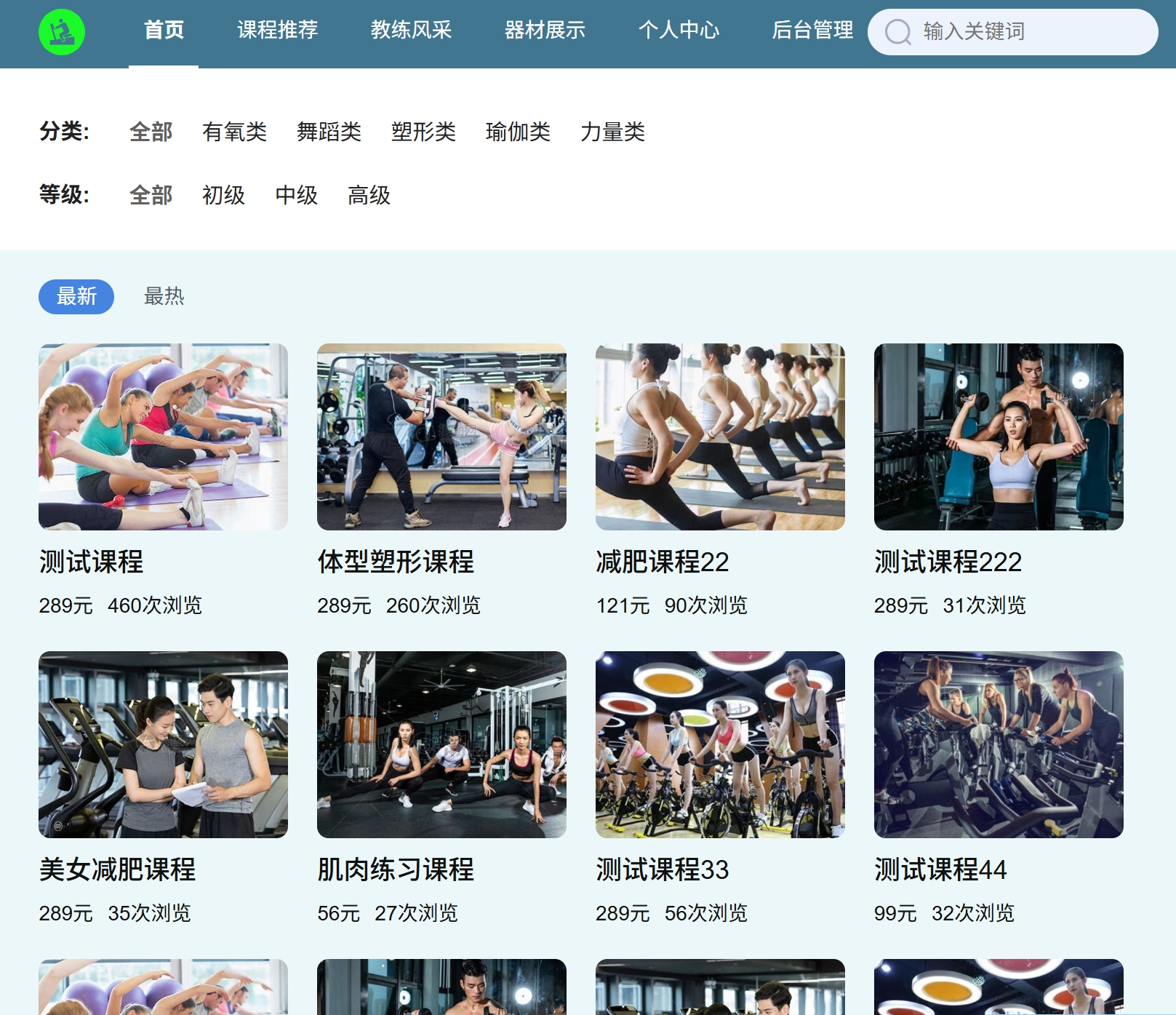
Task: Select the 高级 level filter
Action: [369, 195]
